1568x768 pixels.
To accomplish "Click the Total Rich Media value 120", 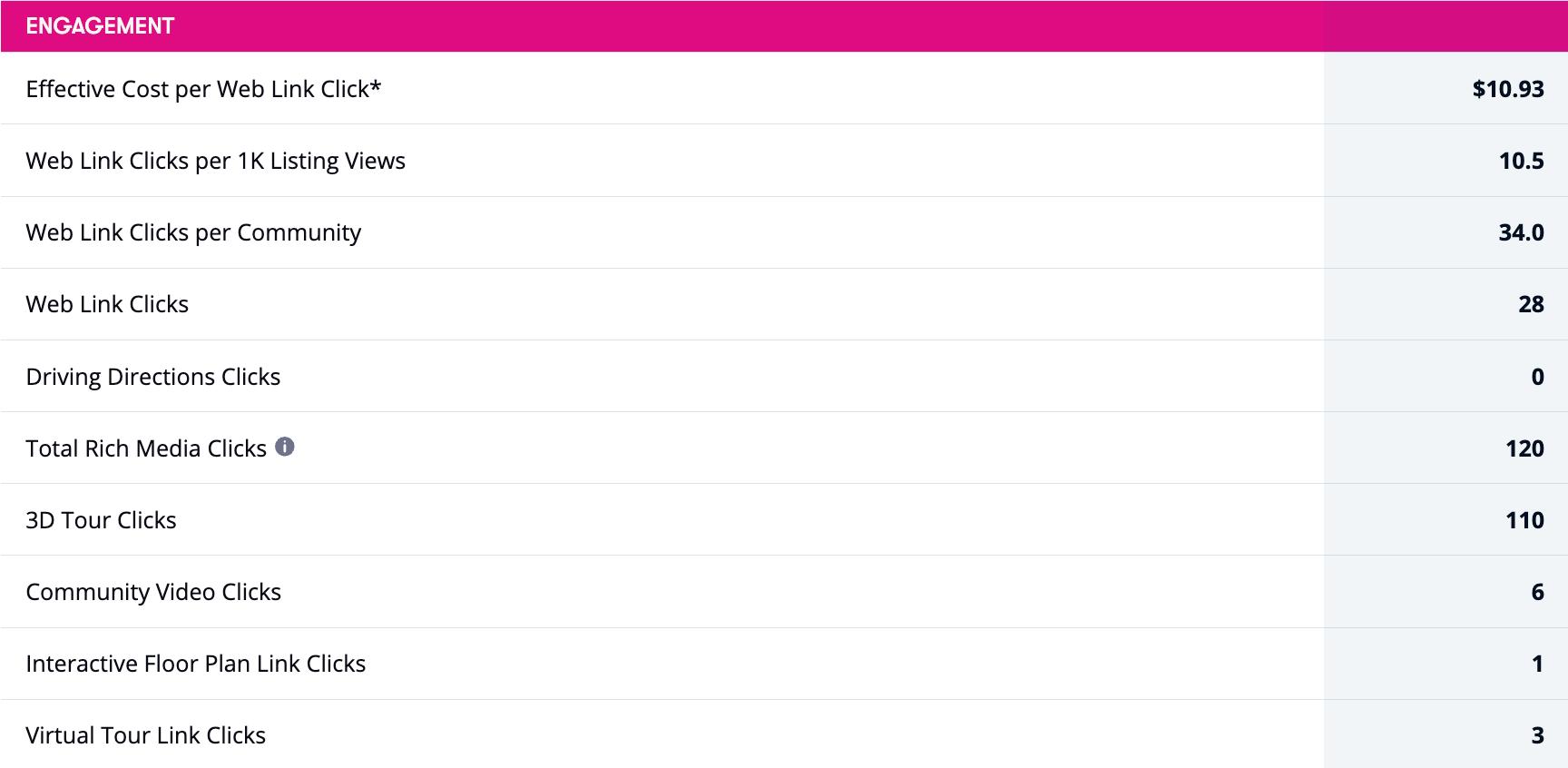I will click(1524, 448).
